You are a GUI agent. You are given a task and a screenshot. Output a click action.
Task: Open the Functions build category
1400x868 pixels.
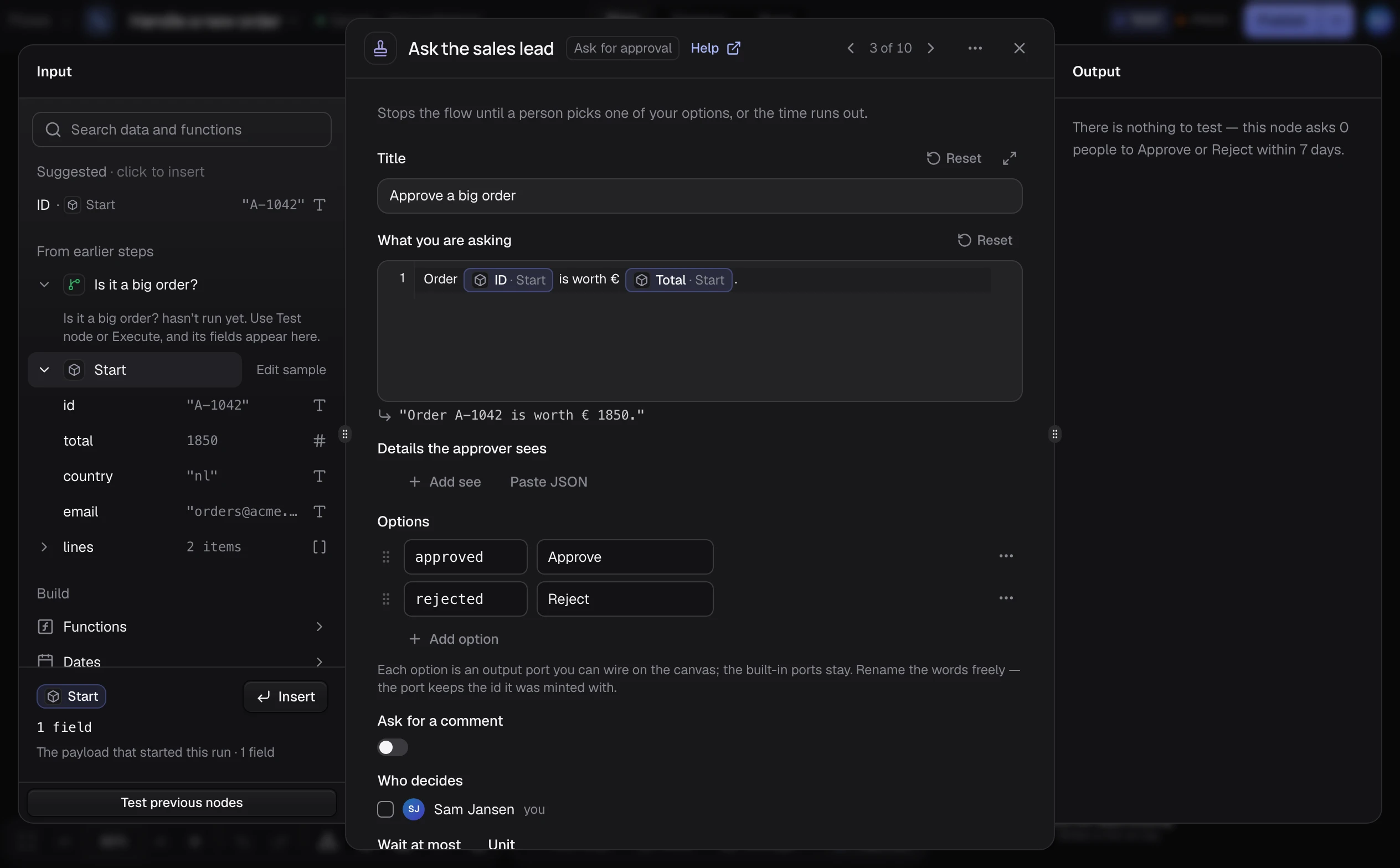point(182,626)
